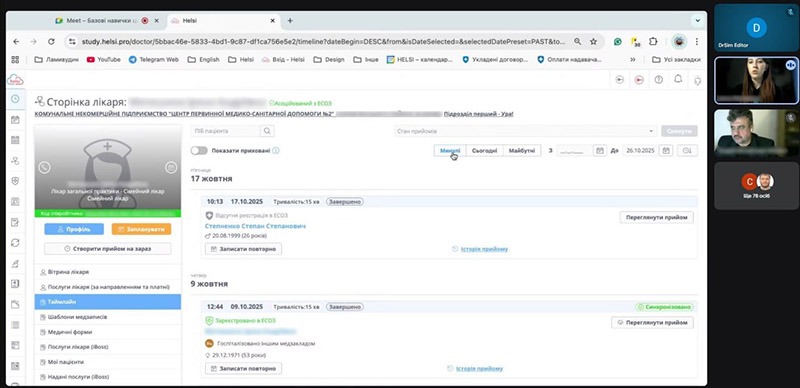
Task: Click the 26.10.2025 end date field
Action: pyautogui.click(x=640, y=151)
